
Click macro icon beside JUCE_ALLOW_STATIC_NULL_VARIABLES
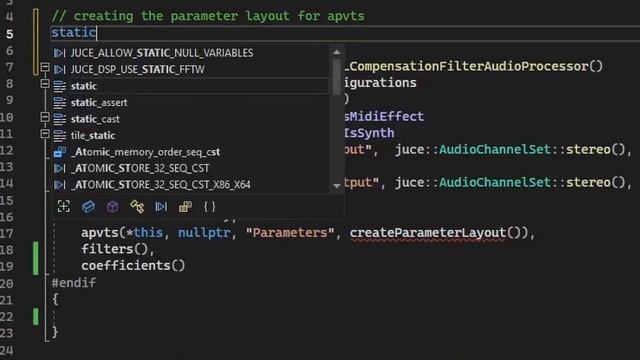(x=60, y=53)
